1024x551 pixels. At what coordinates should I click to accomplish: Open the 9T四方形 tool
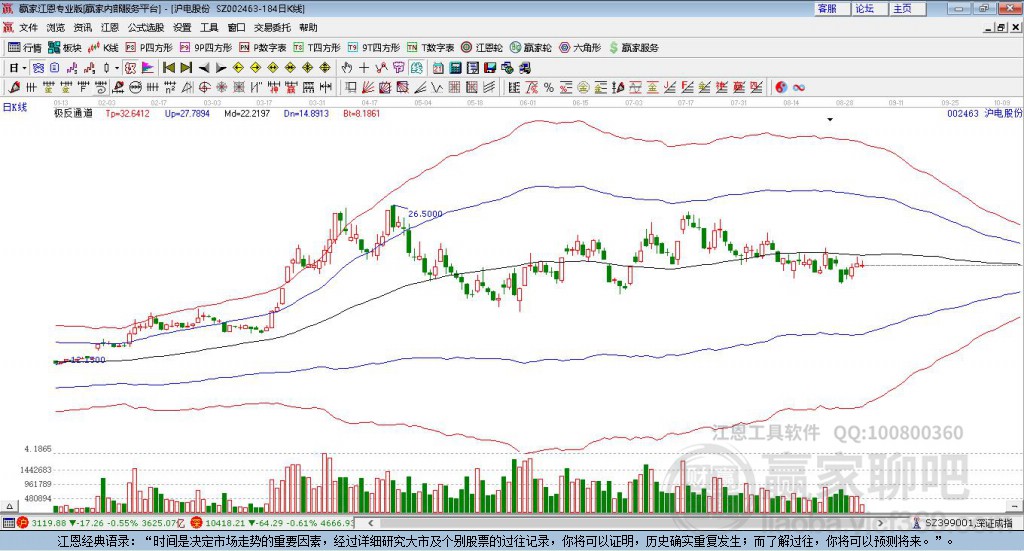pyautogui.click(x=374, y=48)
